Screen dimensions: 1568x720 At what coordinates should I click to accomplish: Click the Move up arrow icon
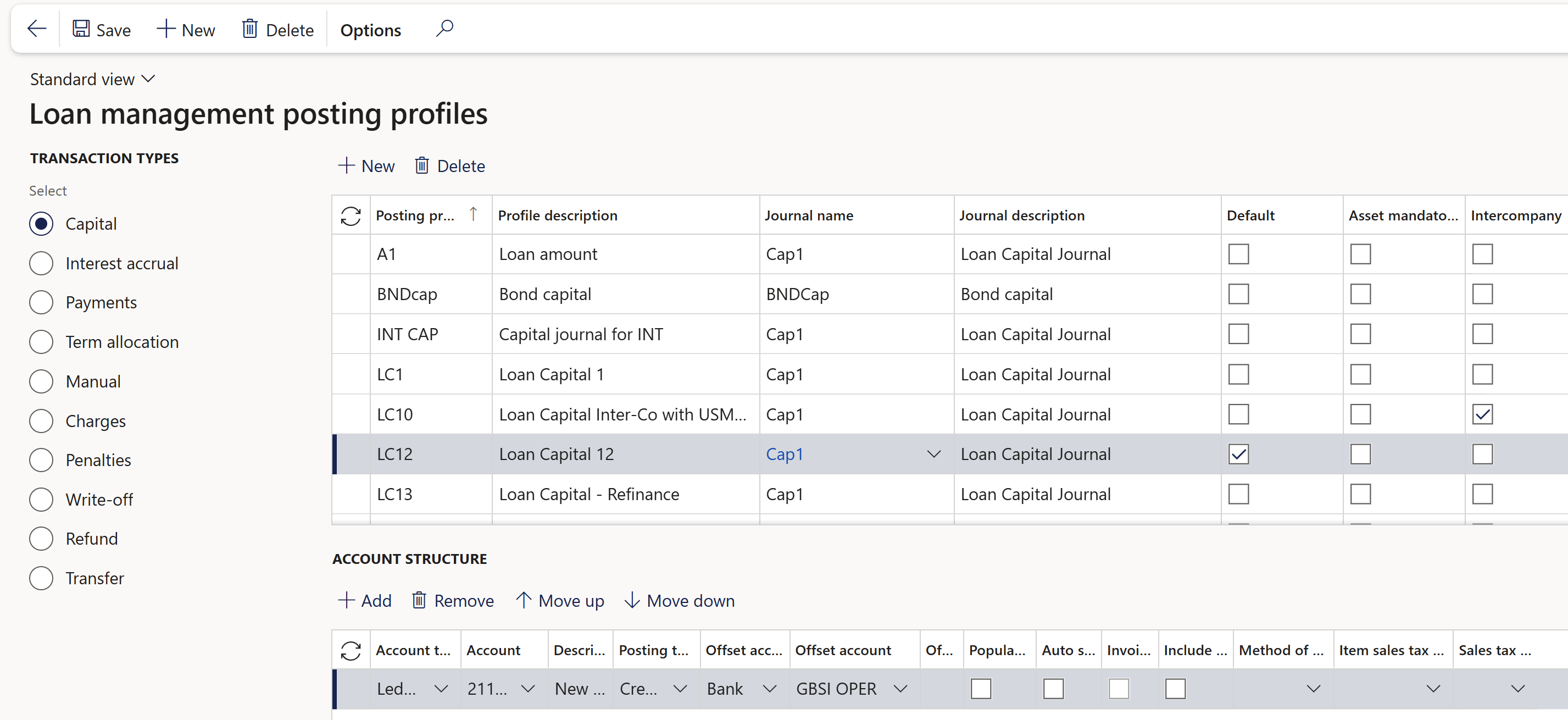(x=524, y=600)
